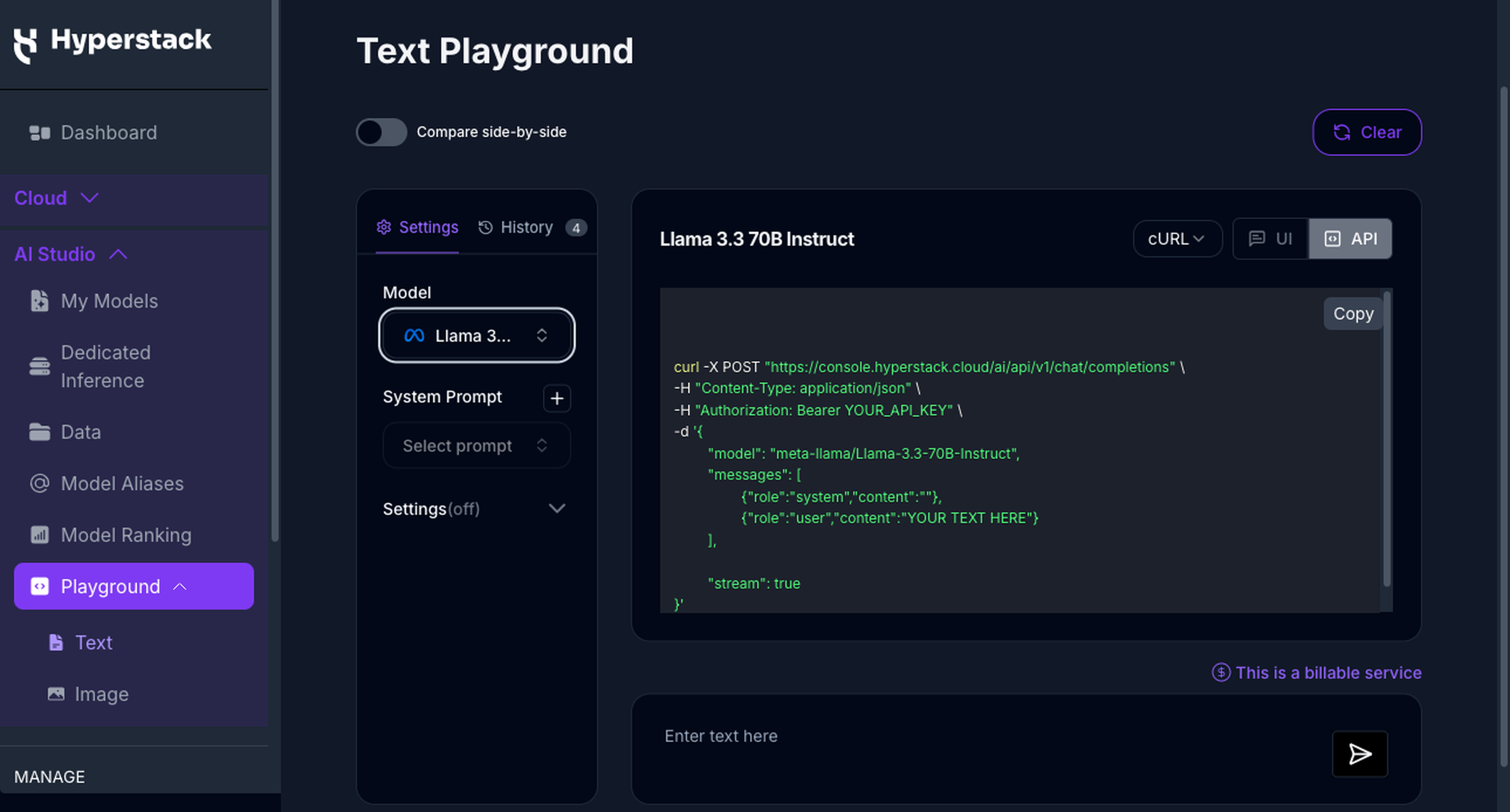Click the Settings gear icon
The height and width of the screenshot is (812, 1510).
pyautogui.click(x=384, y=227)
